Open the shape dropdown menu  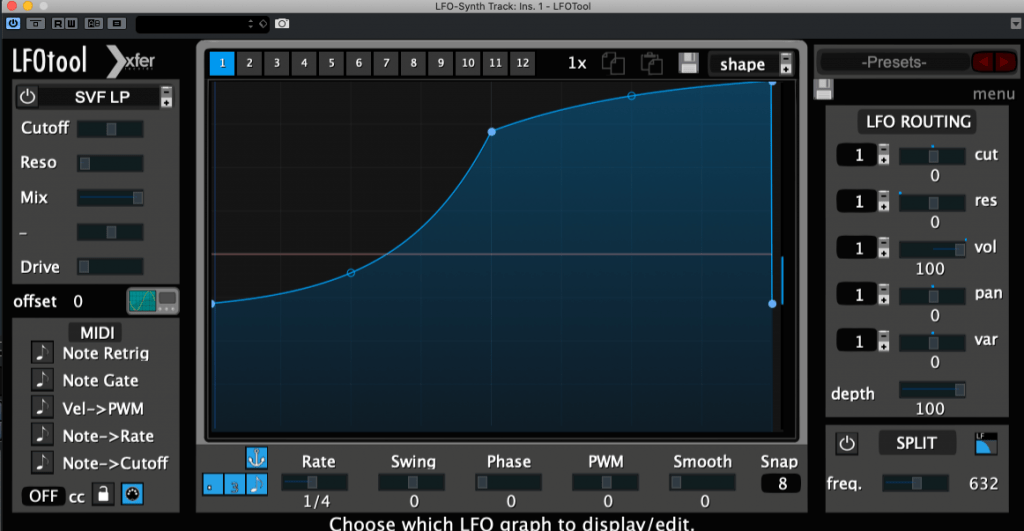click(x=750, y=64)
